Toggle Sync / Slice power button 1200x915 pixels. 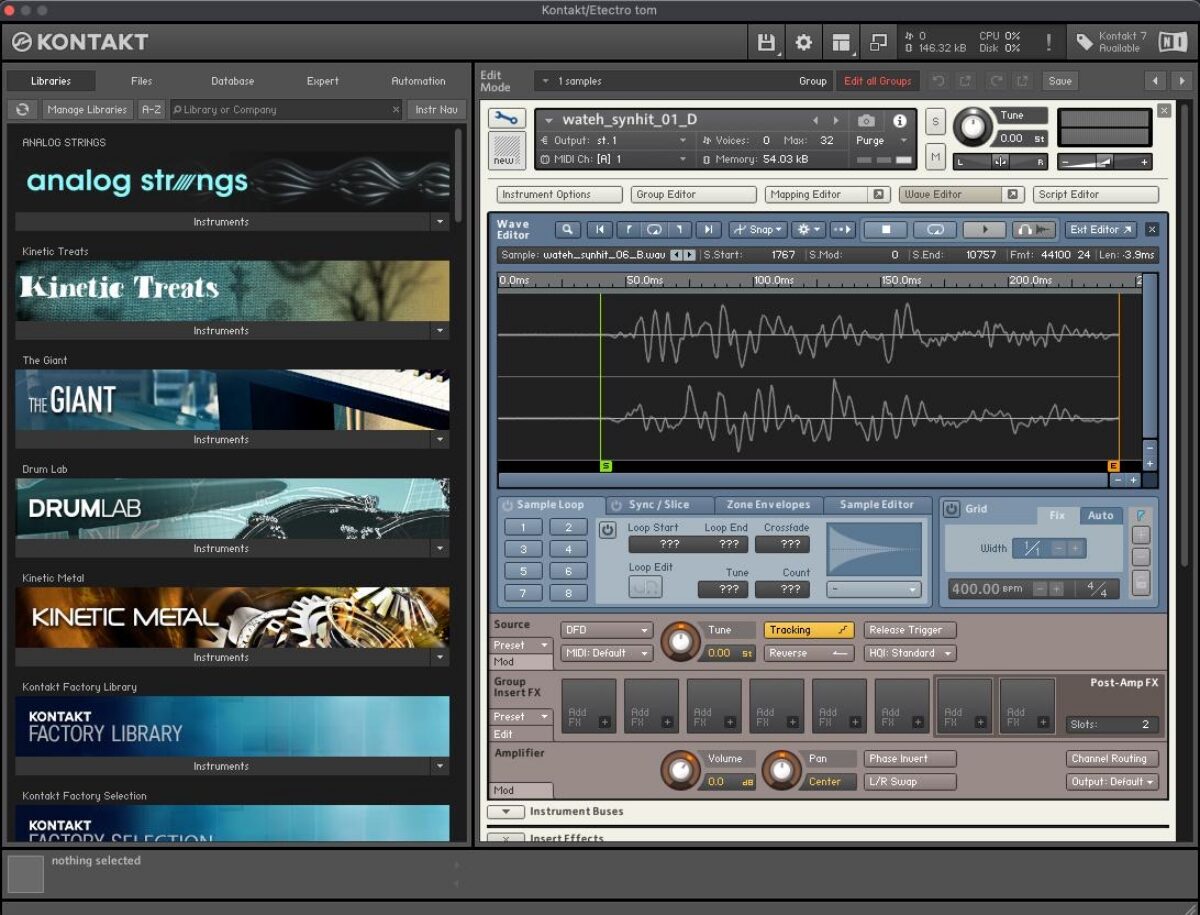617,505
